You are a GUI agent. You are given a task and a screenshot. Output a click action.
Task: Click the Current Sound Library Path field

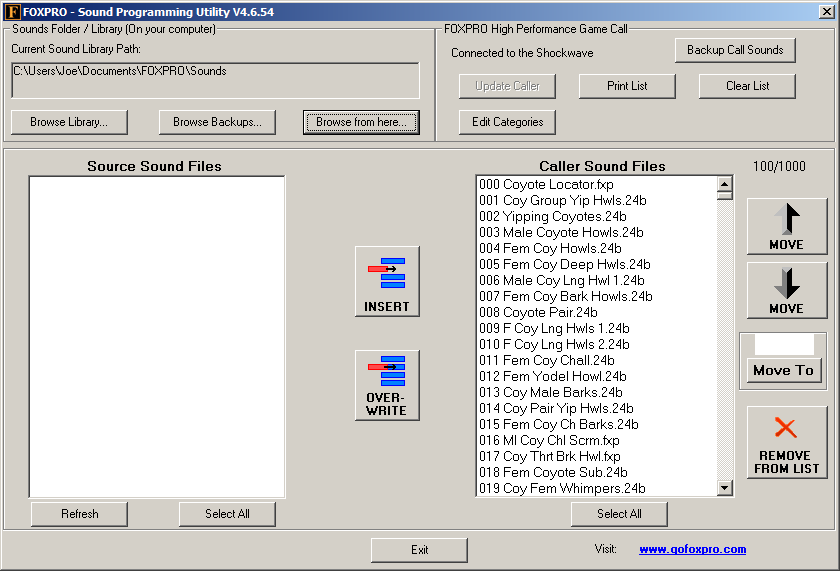(x=215, y=80)
